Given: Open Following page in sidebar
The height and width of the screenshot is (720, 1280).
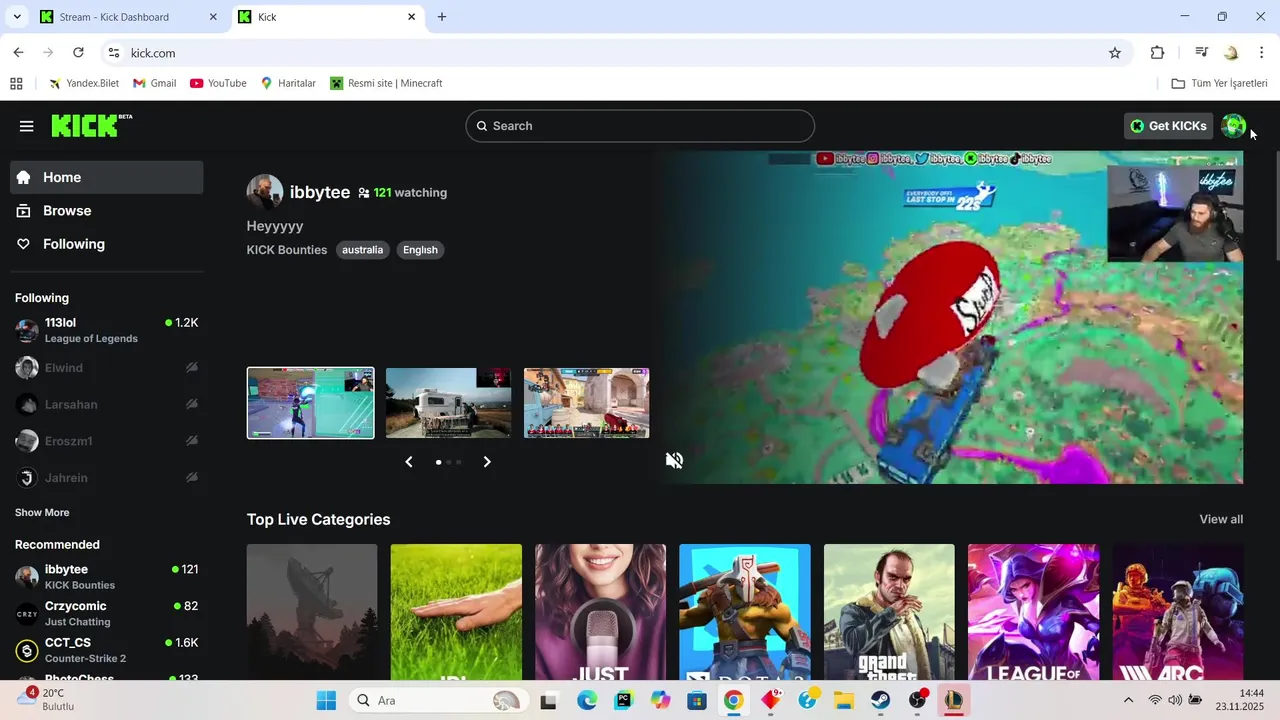Looking at the screenshot, I should point(107,244).
